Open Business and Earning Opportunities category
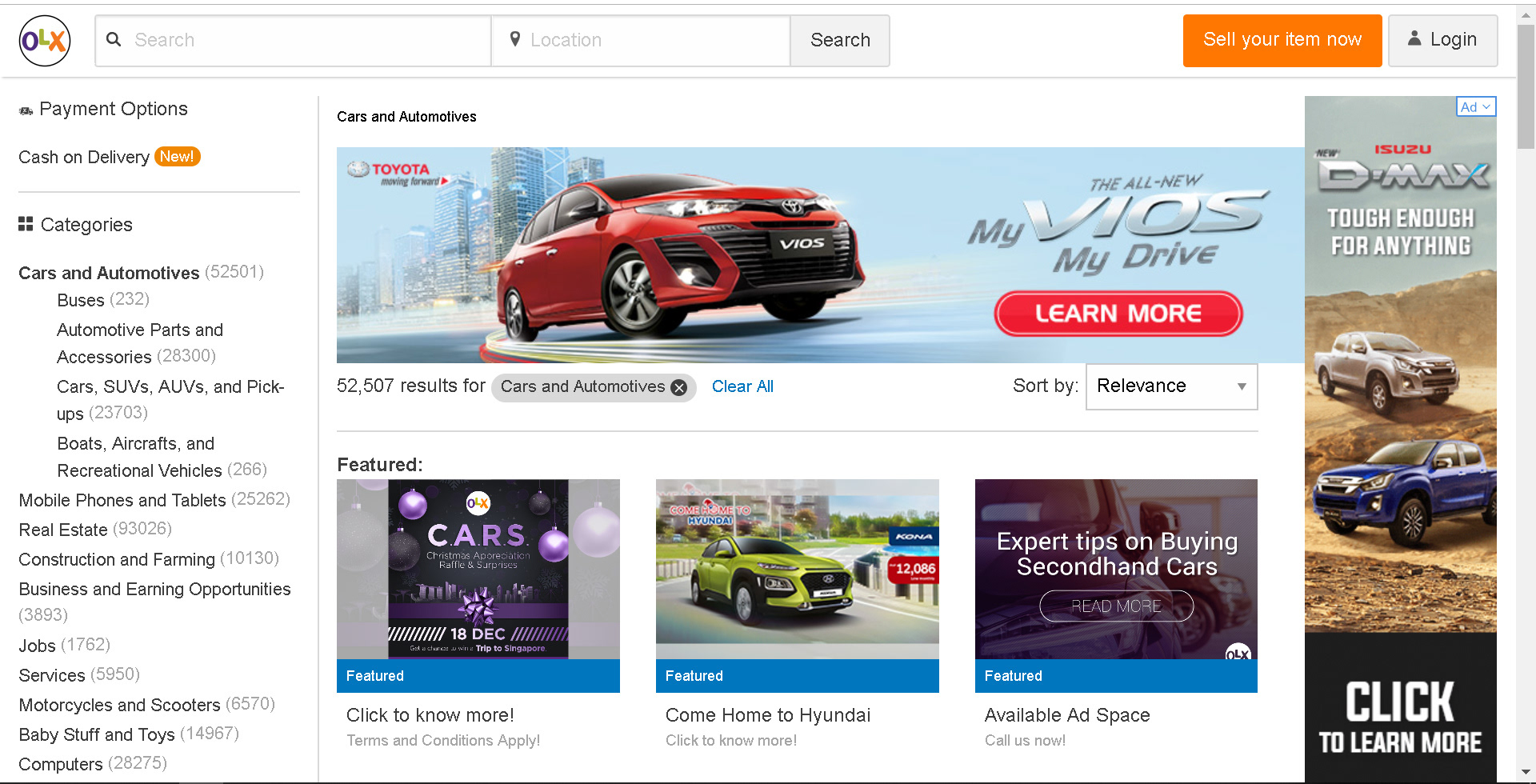The height and width of the screenshot is (784, 1536). coord(154,589)
